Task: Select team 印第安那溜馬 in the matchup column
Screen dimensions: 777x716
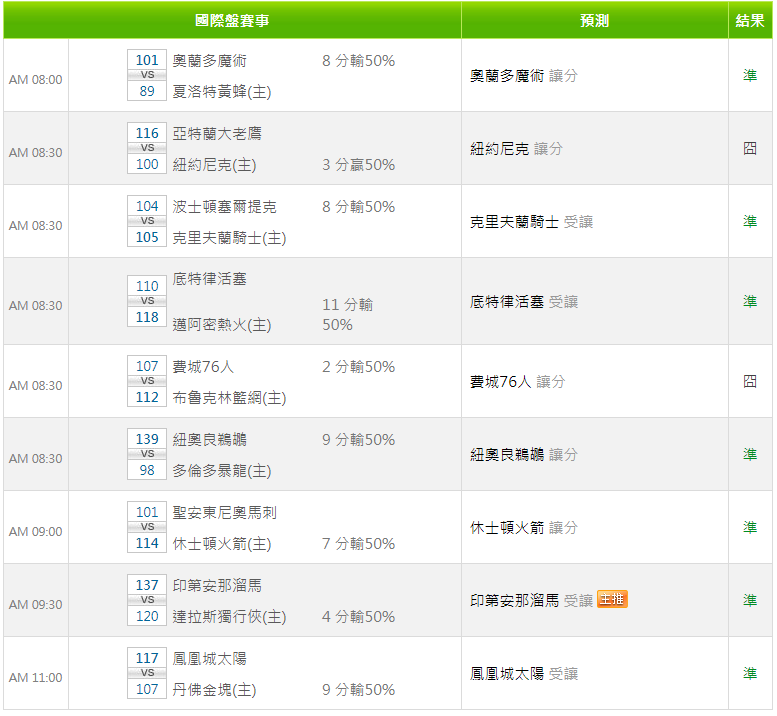Action: point(217,585)
